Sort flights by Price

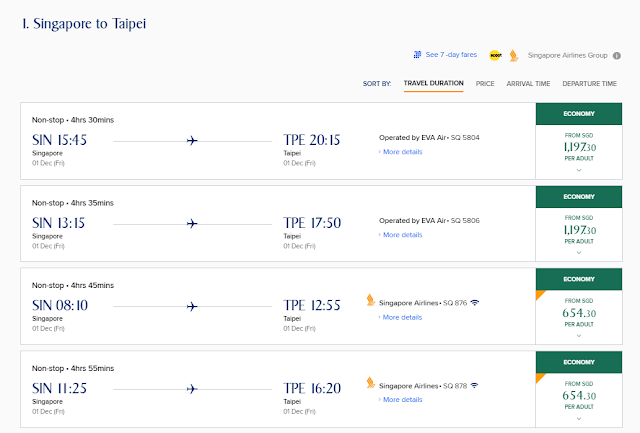(485, 84)
